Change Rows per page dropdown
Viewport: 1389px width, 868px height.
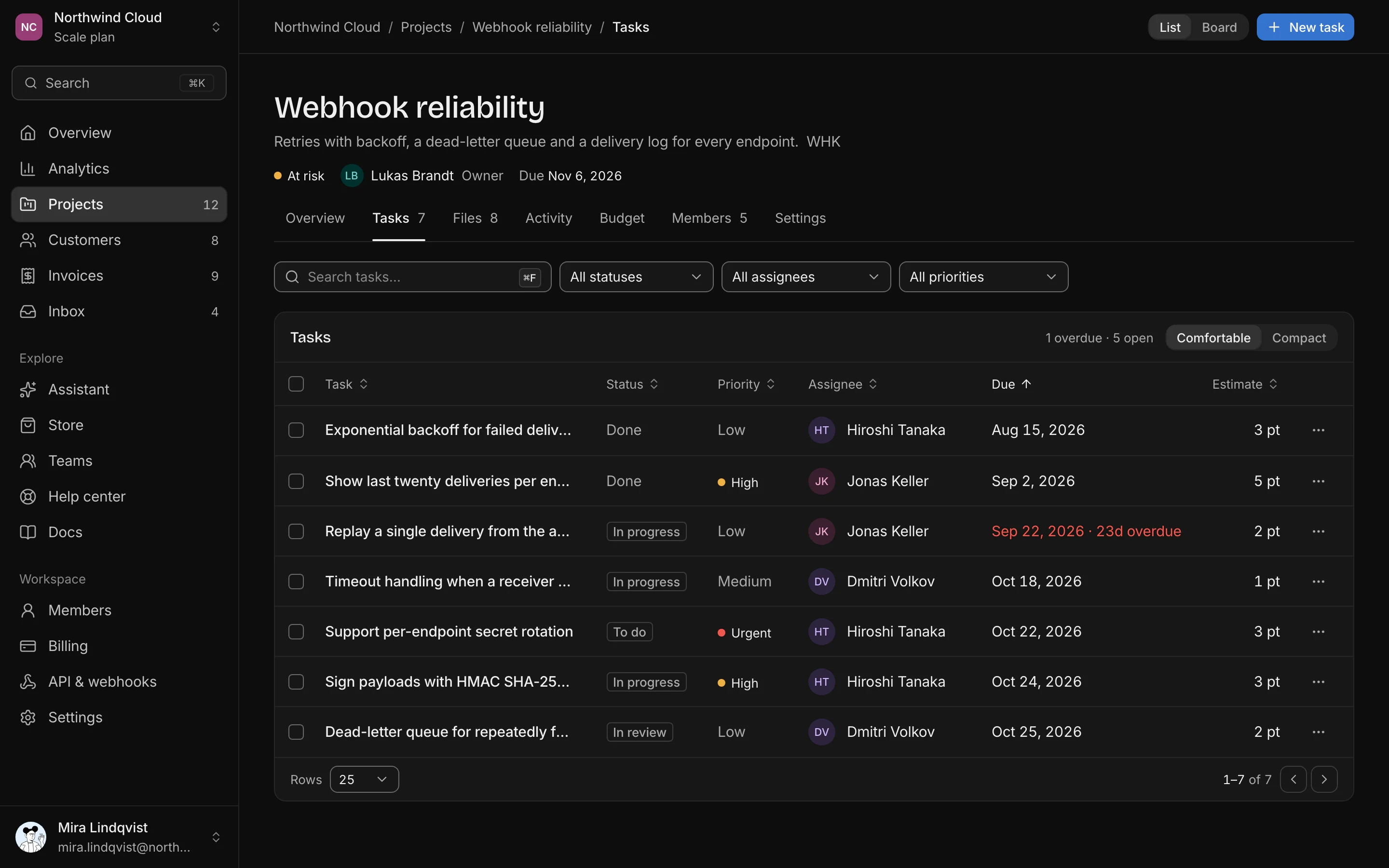[x=364, y=779]
